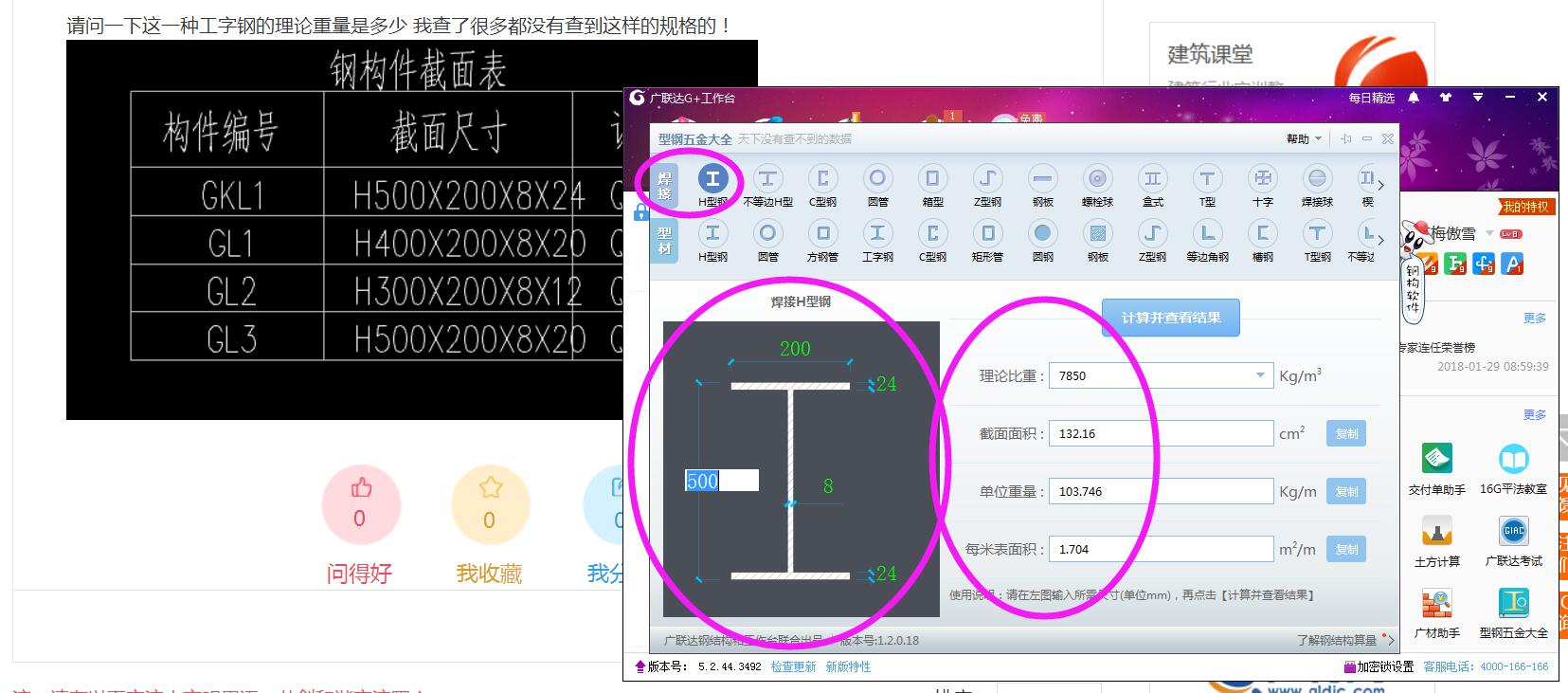Select the 型材 row Z型钢 icon

(x=1152, y=233)
